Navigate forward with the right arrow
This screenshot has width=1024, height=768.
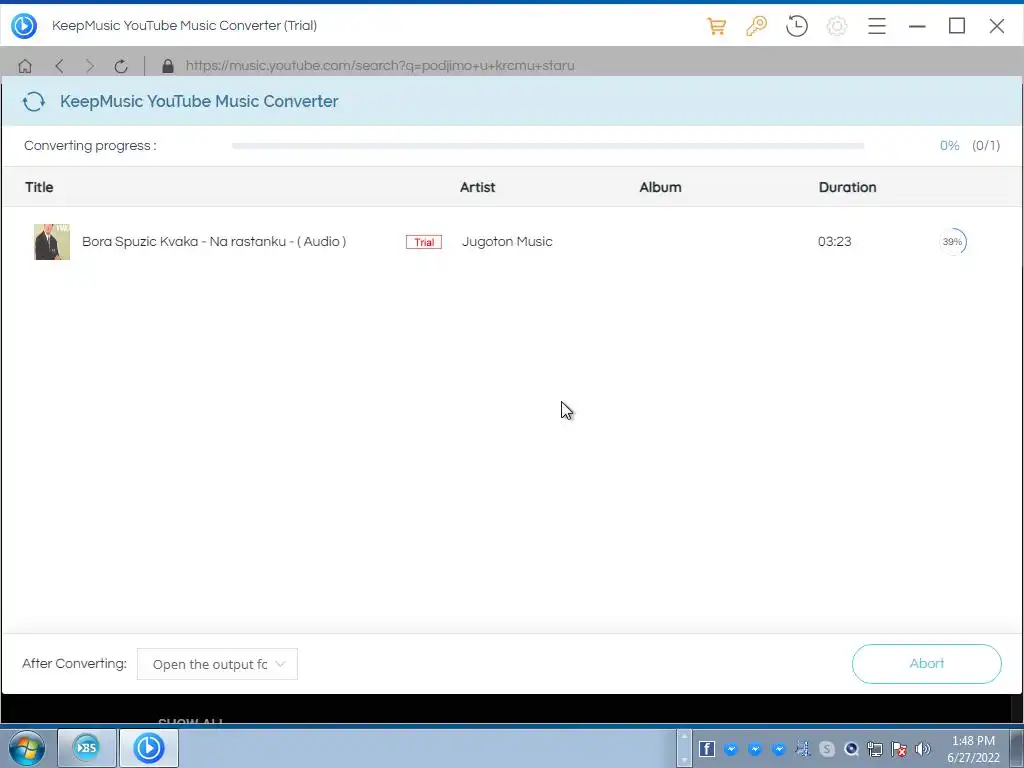89,66
